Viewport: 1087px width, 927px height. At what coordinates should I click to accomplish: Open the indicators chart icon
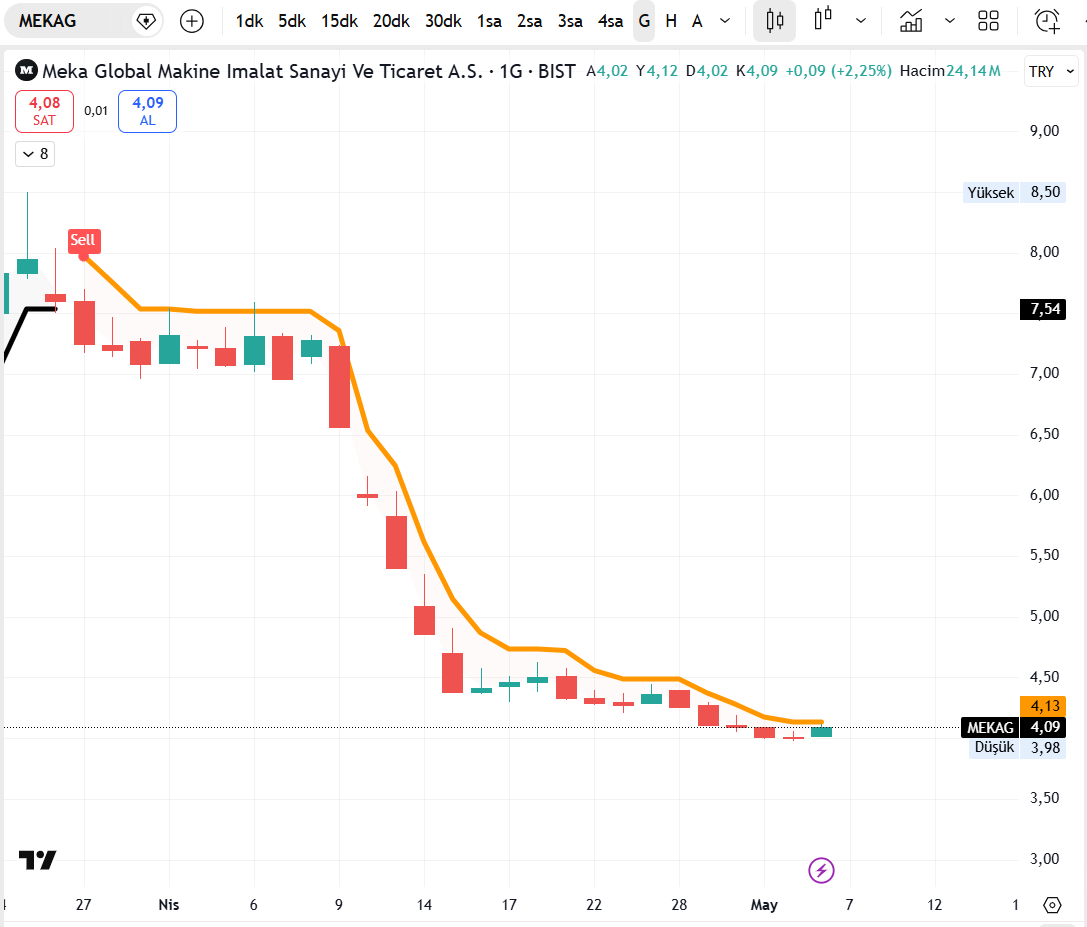coord(911,21)
